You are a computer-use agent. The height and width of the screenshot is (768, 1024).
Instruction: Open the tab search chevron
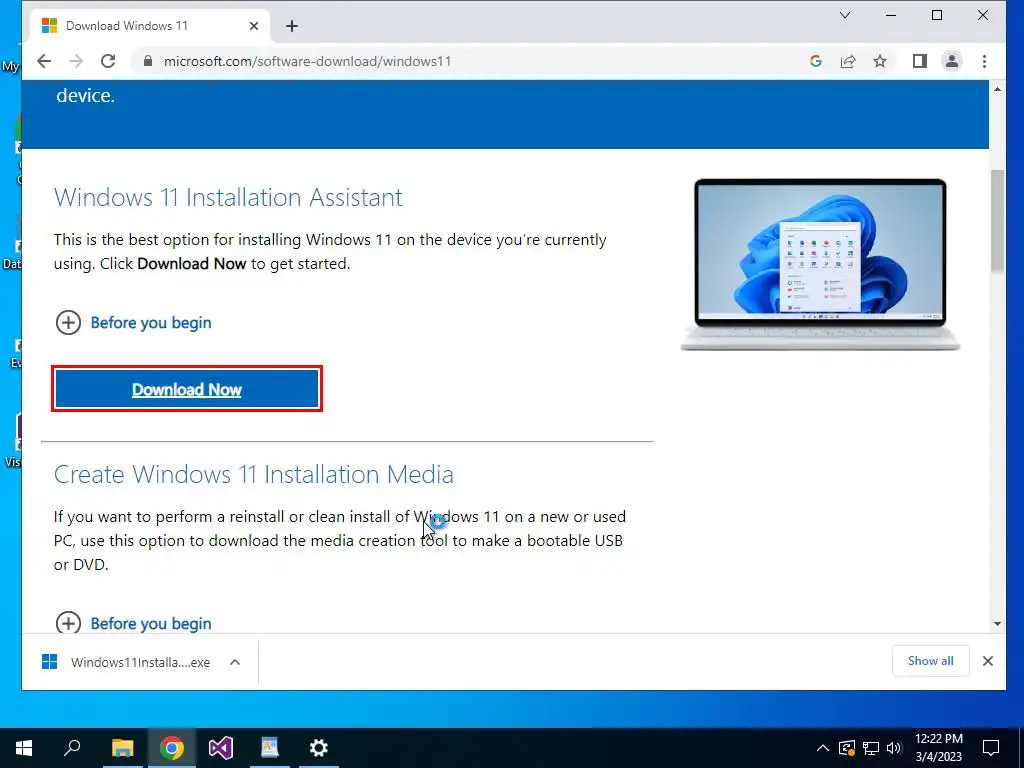tap(844, 15)
